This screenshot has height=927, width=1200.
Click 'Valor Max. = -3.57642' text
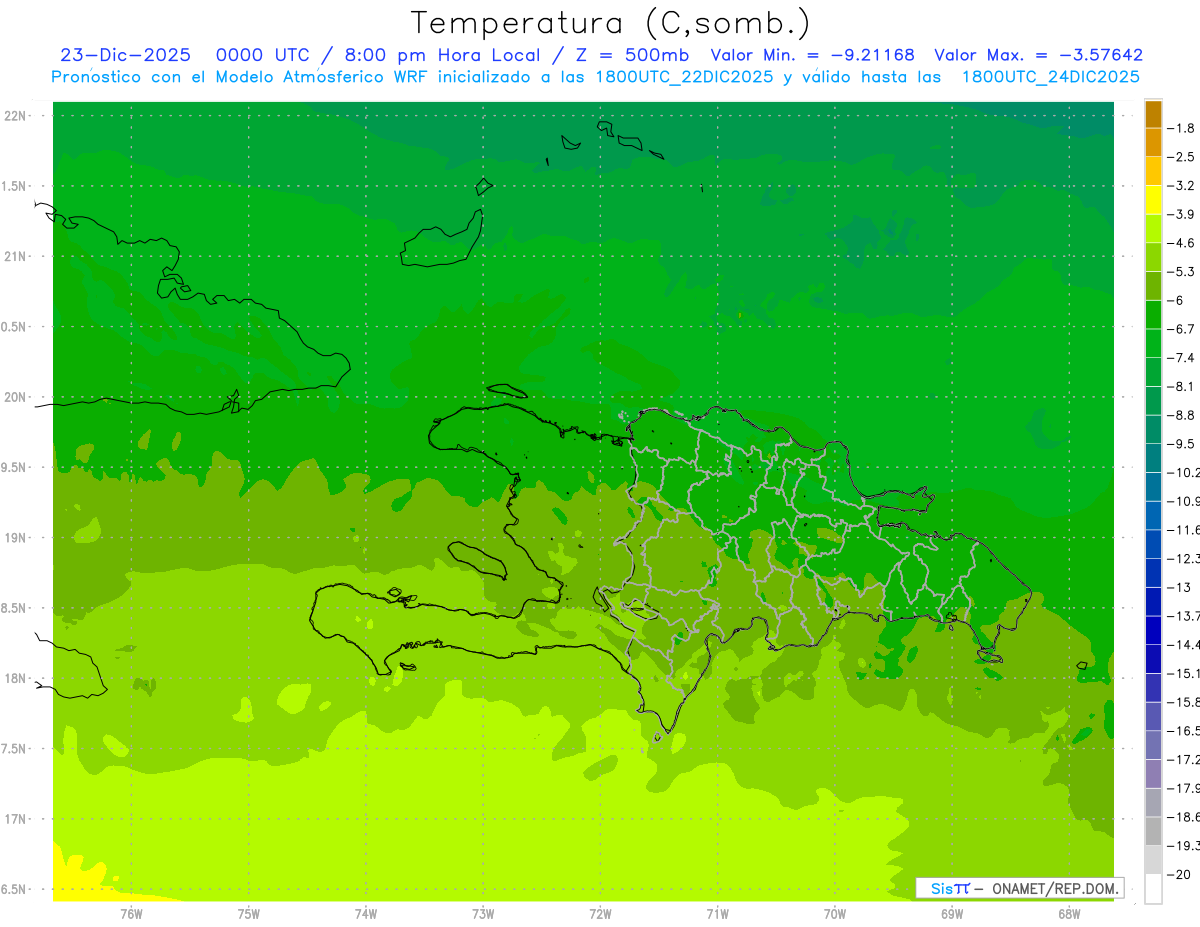[x=1038, y=55]
